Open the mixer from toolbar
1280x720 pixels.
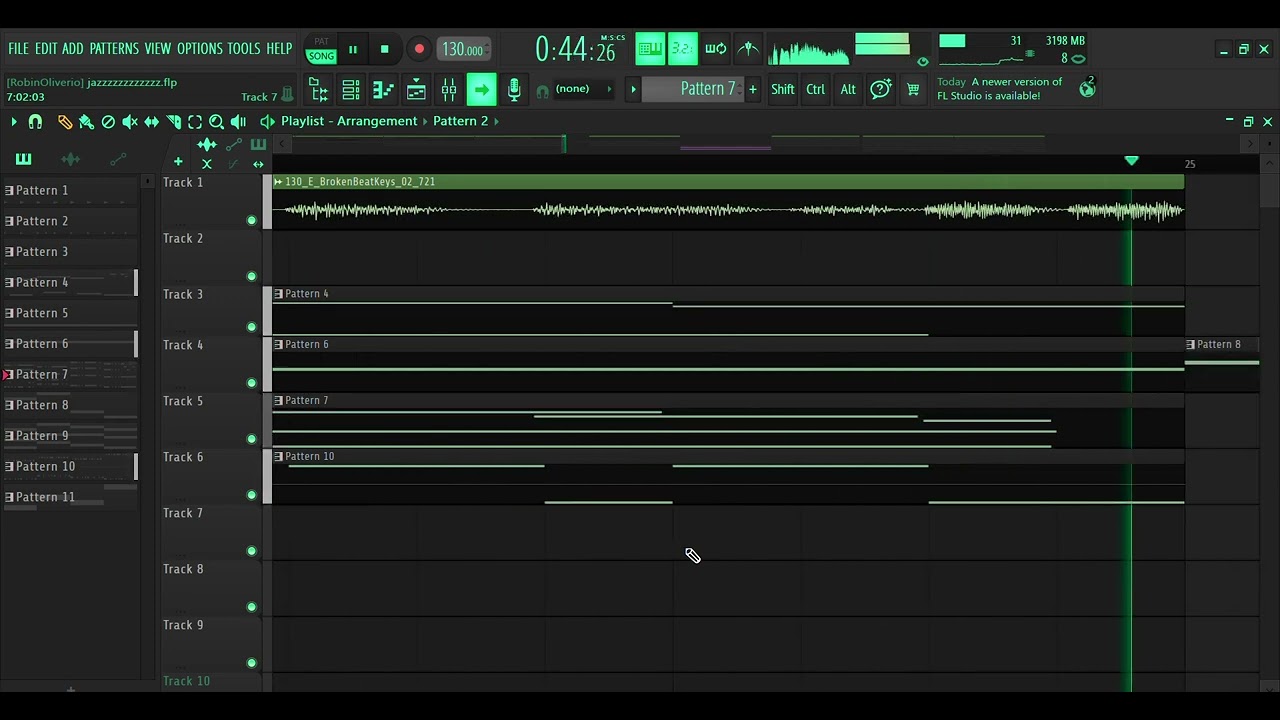(x=449, y=90)
